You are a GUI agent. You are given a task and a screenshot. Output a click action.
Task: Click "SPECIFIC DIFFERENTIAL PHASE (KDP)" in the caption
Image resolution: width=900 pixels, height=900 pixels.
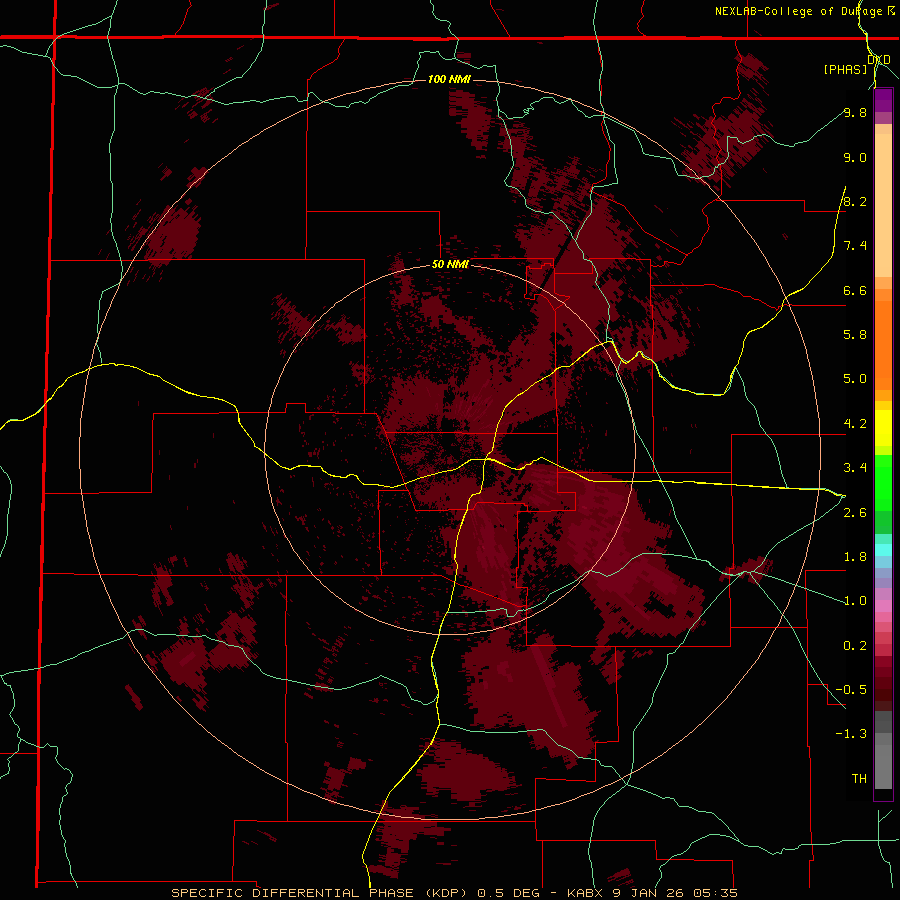(321, 893)
